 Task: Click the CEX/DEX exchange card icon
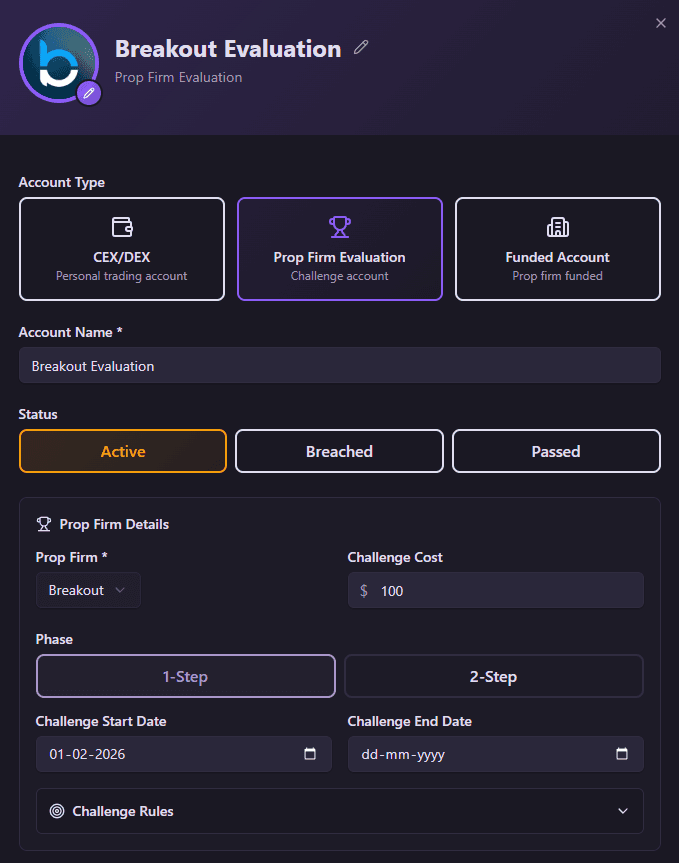(x=121, y=227)
